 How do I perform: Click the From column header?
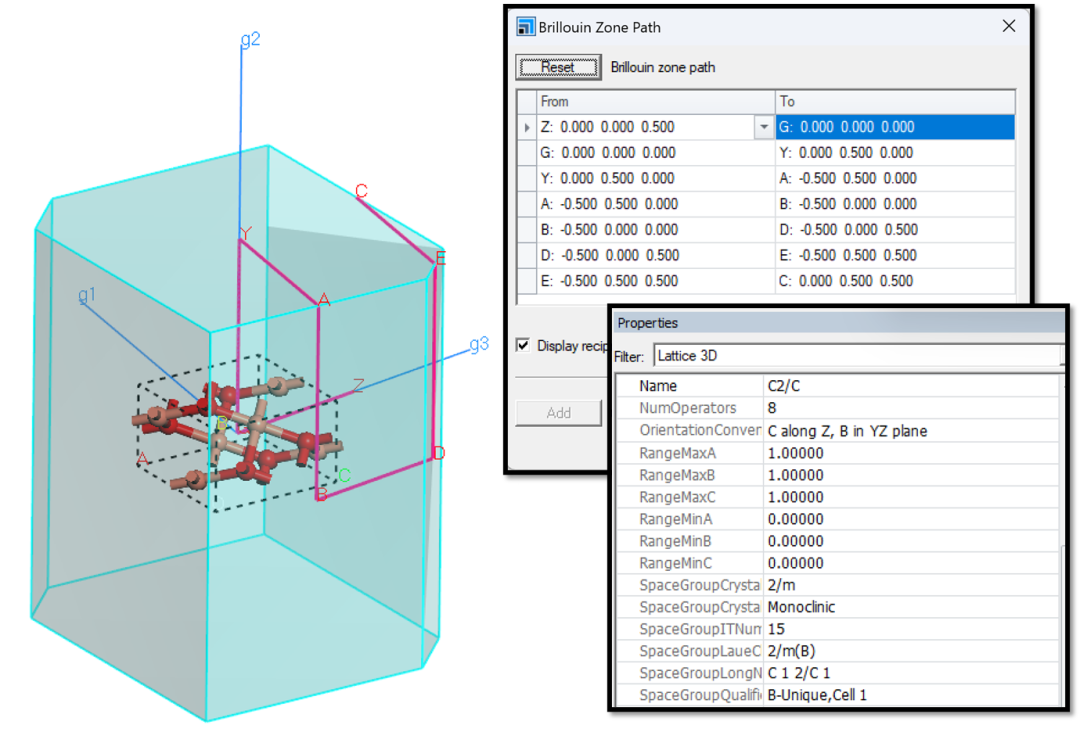656,102
